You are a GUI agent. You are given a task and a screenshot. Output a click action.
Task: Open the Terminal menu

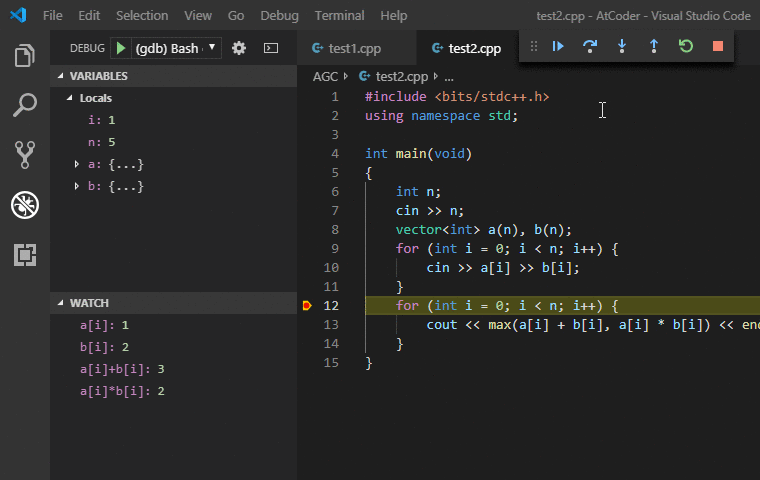(x=339, y=16)
